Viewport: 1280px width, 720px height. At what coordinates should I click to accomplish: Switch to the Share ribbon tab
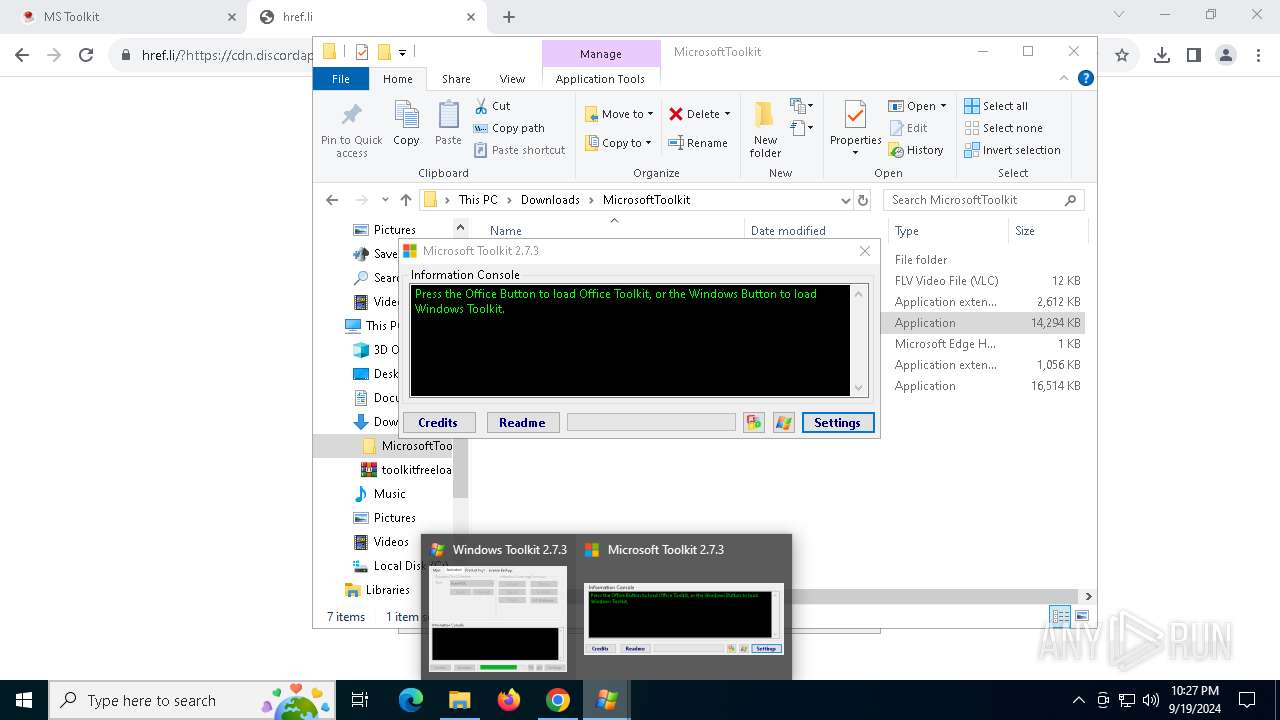click(x=456, y=79)
